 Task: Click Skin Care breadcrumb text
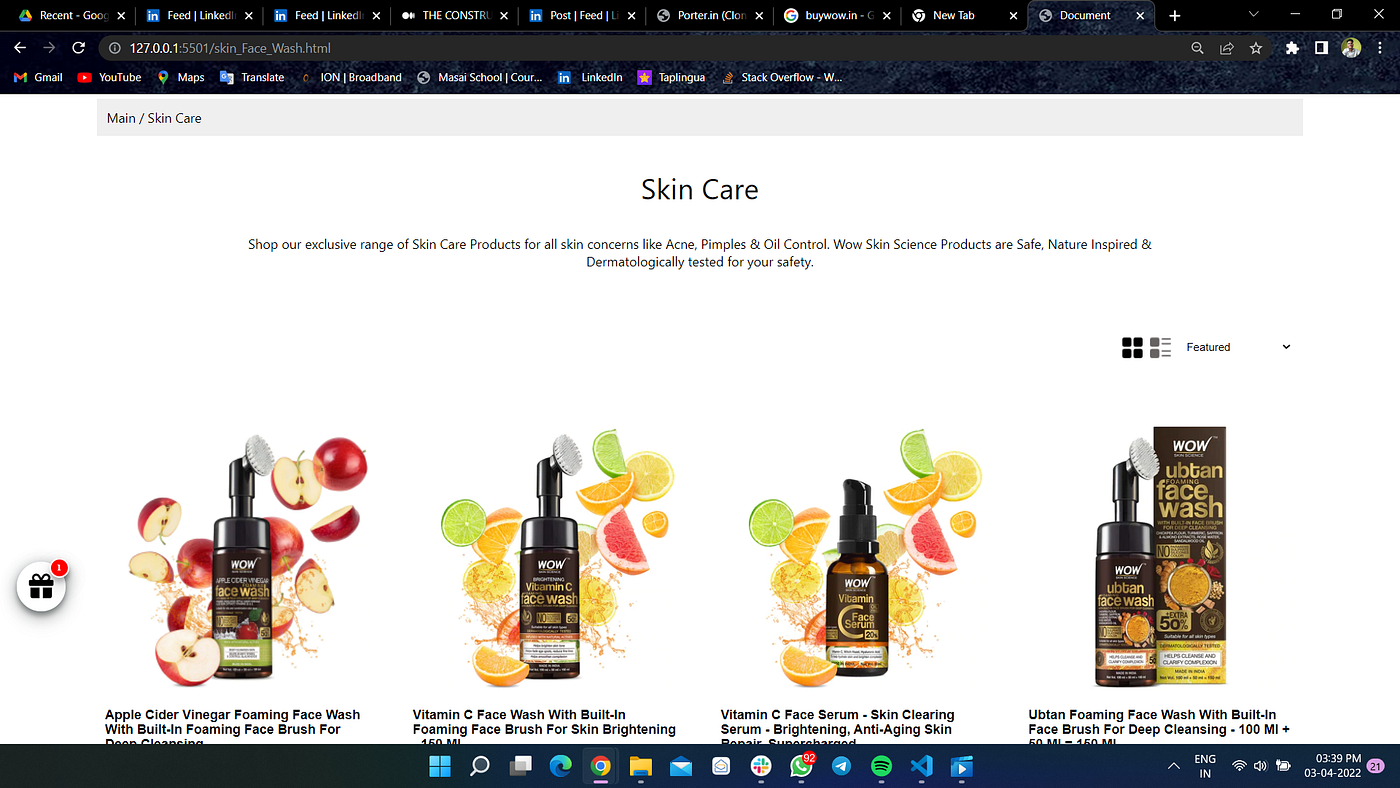(x=175, y=118)
